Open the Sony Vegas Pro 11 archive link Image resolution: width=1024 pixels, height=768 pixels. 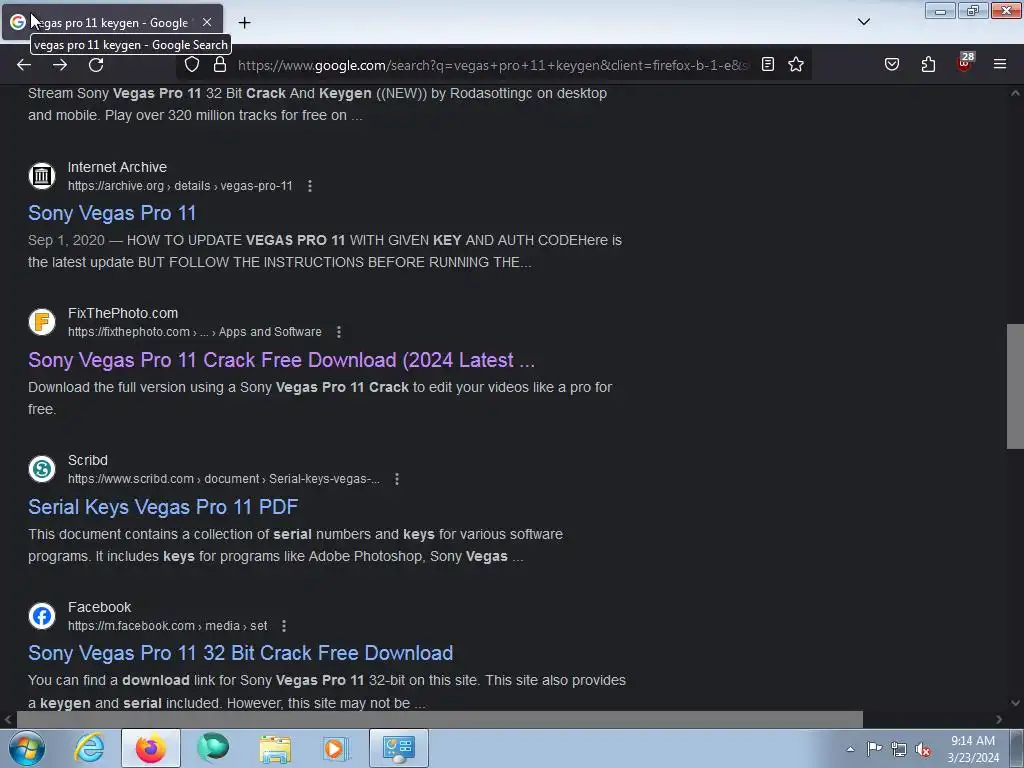click(112, 213)
